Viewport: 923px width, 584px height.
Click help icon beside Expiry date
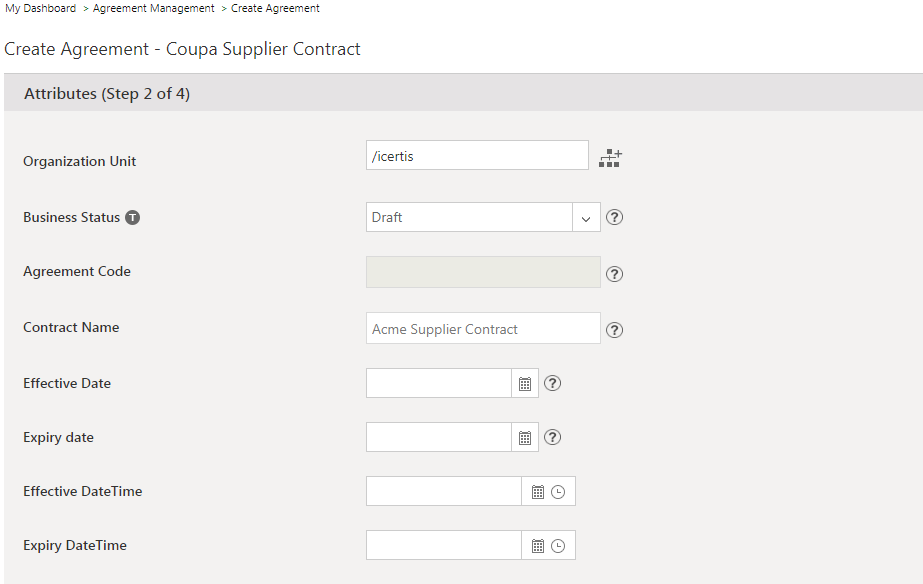click(552, 437)
